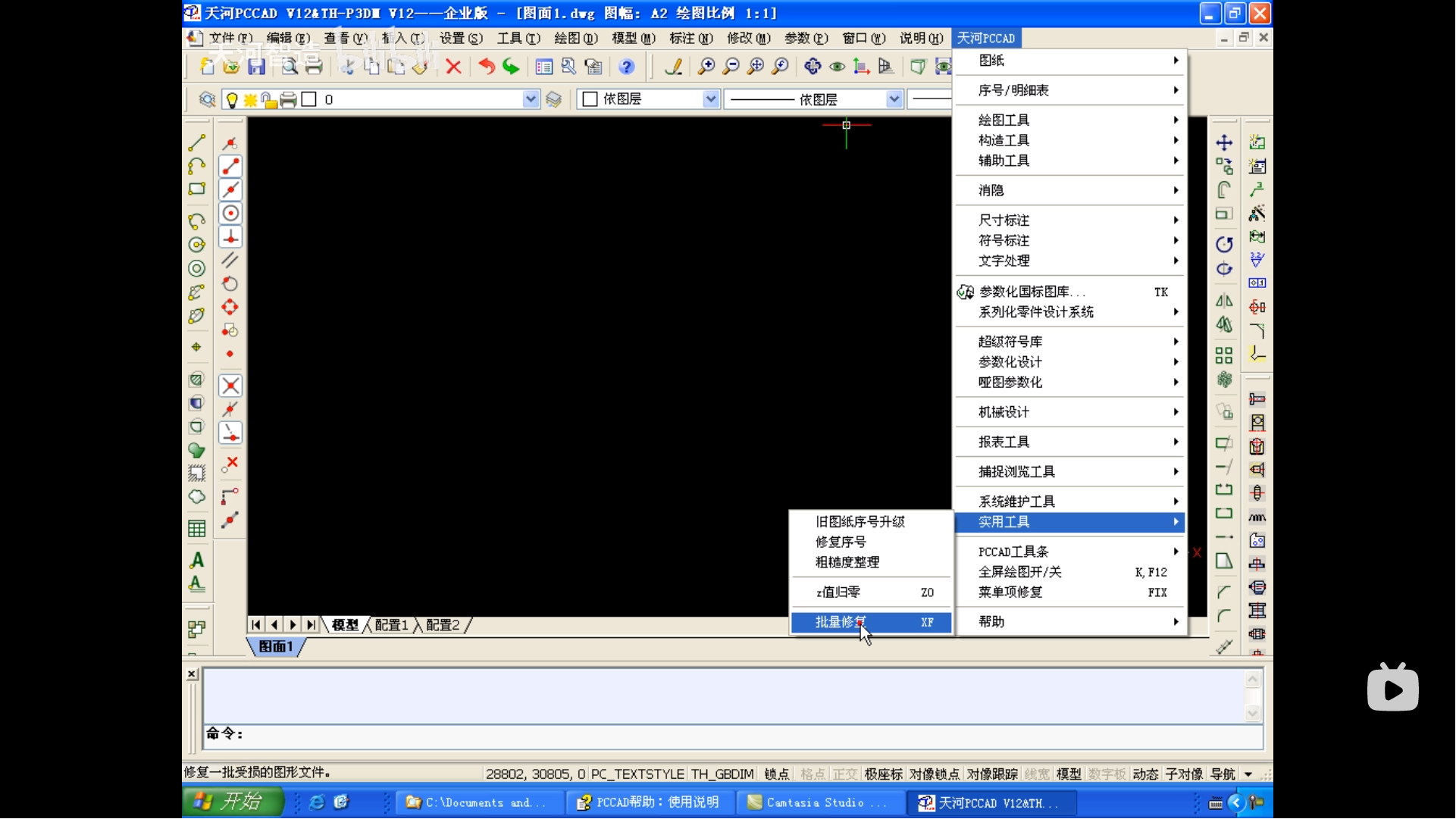Click the 依图层 color box swatch
The width and height of the screenshot is (1456, 819).
(590, 99)
